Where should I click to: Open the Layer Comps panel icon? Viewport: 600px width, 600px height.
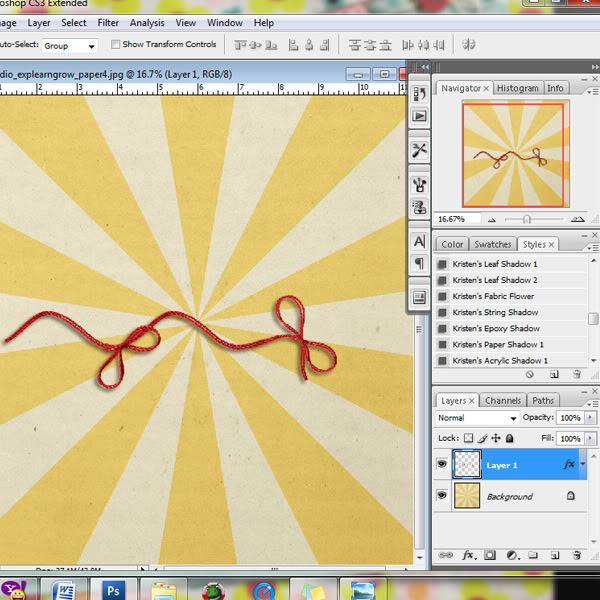(x=419, y=297)
